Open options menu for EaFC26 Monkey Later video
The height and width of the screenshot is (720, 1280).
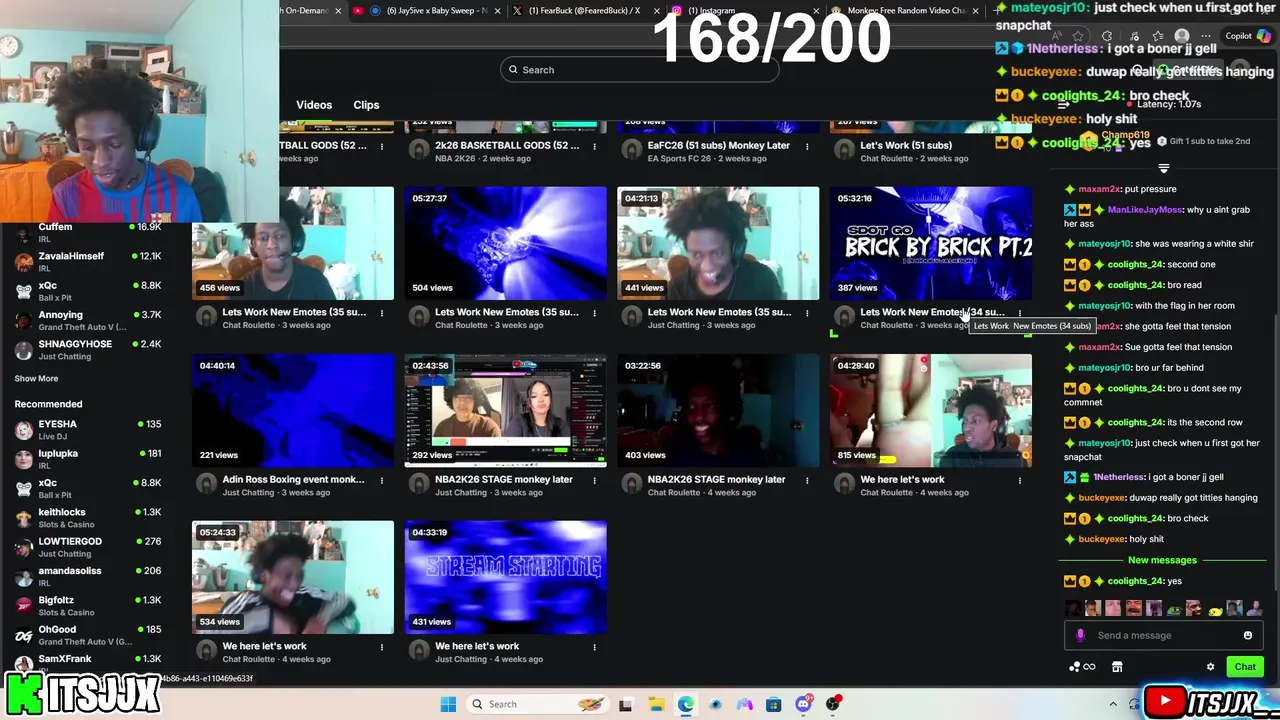click(x=807, y=146)
